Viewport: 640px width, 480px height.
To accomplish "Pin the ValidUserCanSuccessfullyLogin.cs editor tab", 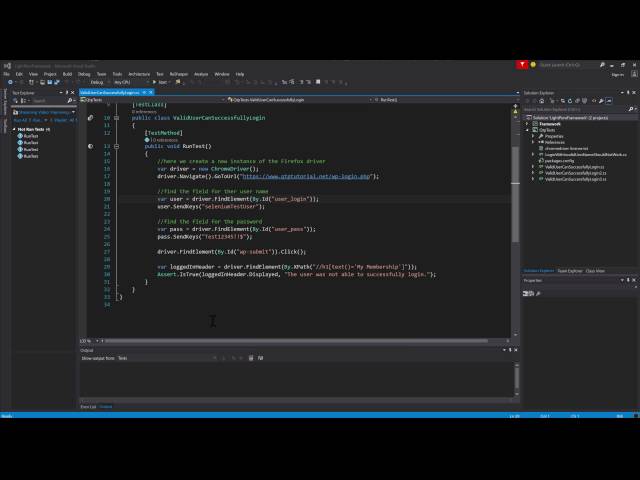I will (144, 93).
